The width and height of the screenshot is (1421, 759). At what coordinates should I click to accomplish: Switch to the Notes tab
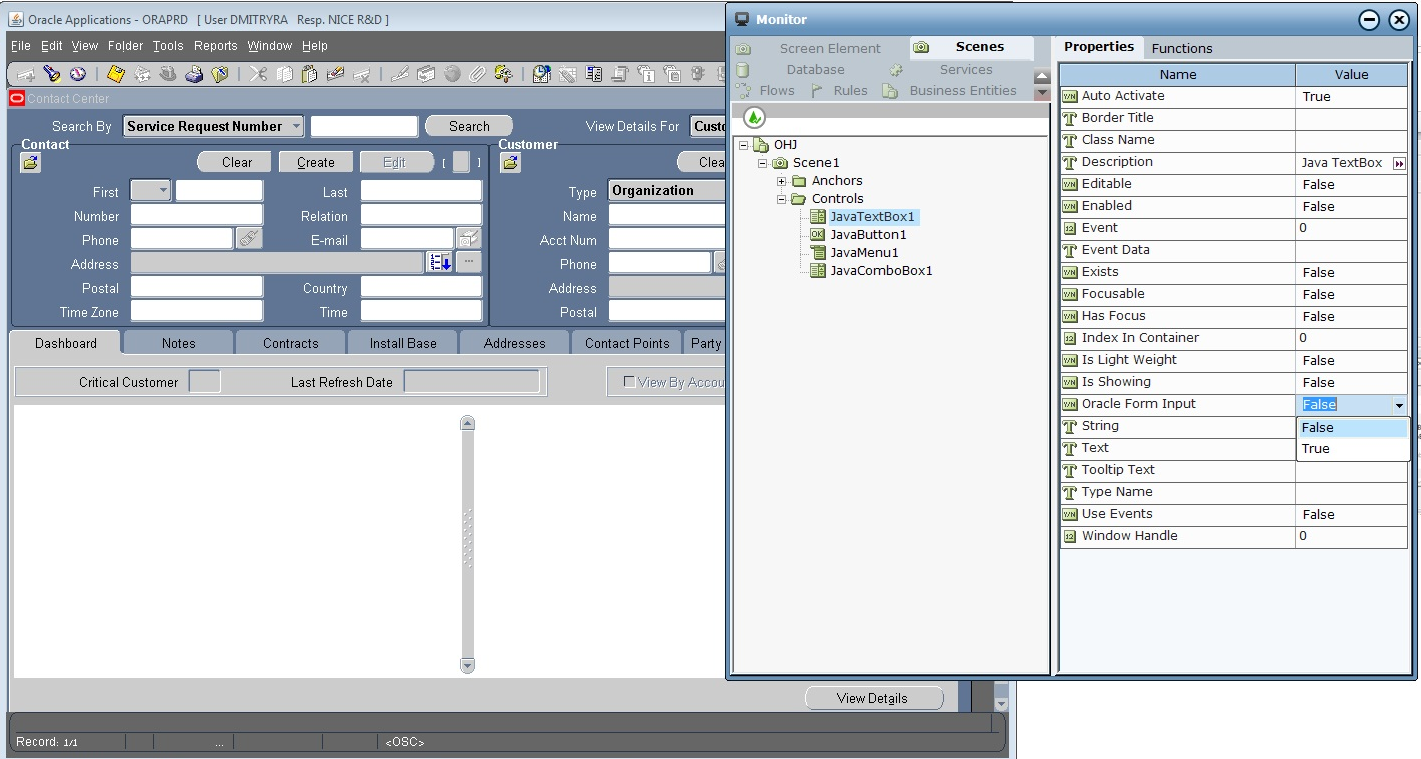(x=179, y=343)
